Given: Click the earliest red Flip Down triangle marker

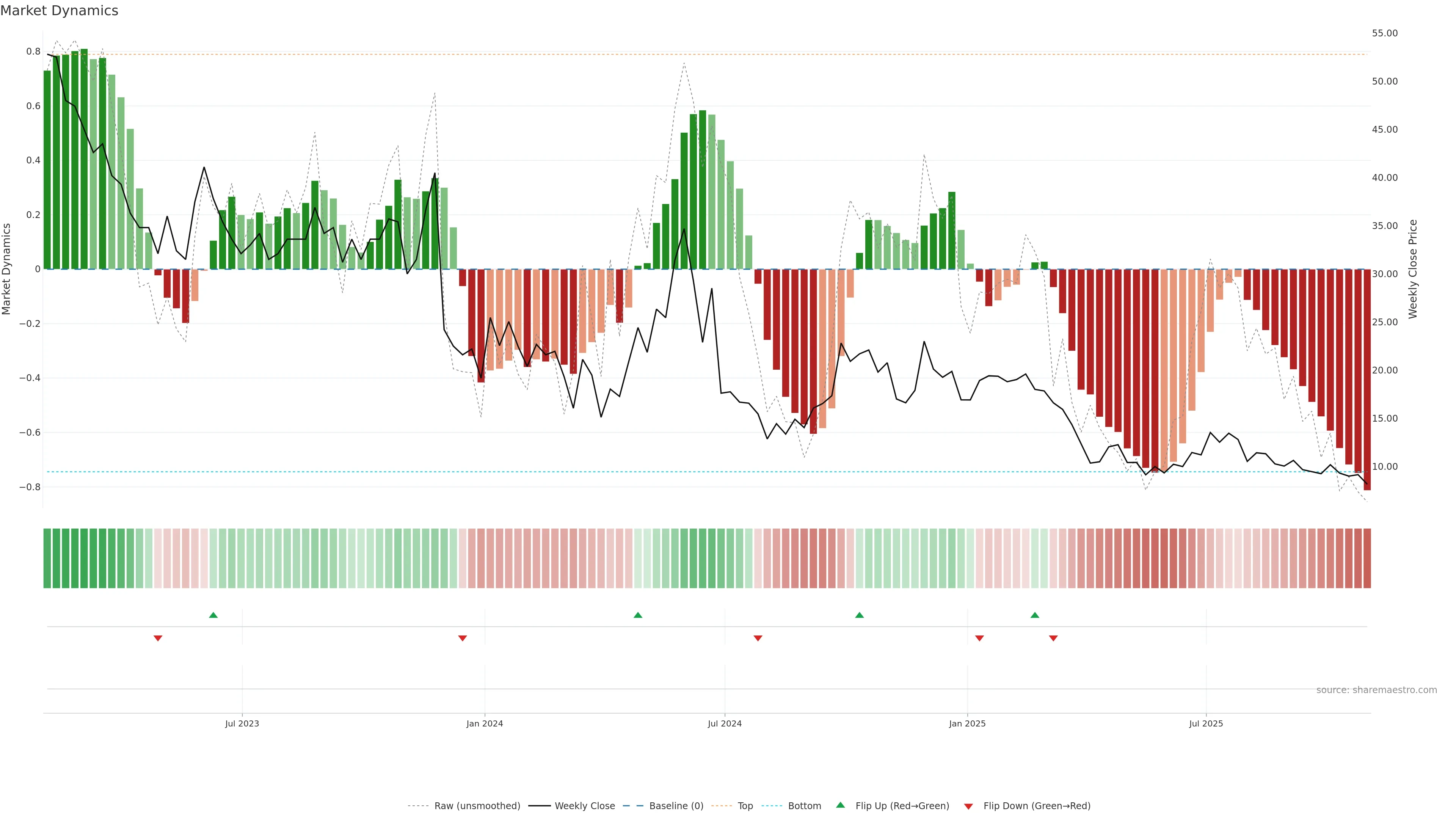Looking at the screenshot, I should pyautogui.click(x=158, y=638).
